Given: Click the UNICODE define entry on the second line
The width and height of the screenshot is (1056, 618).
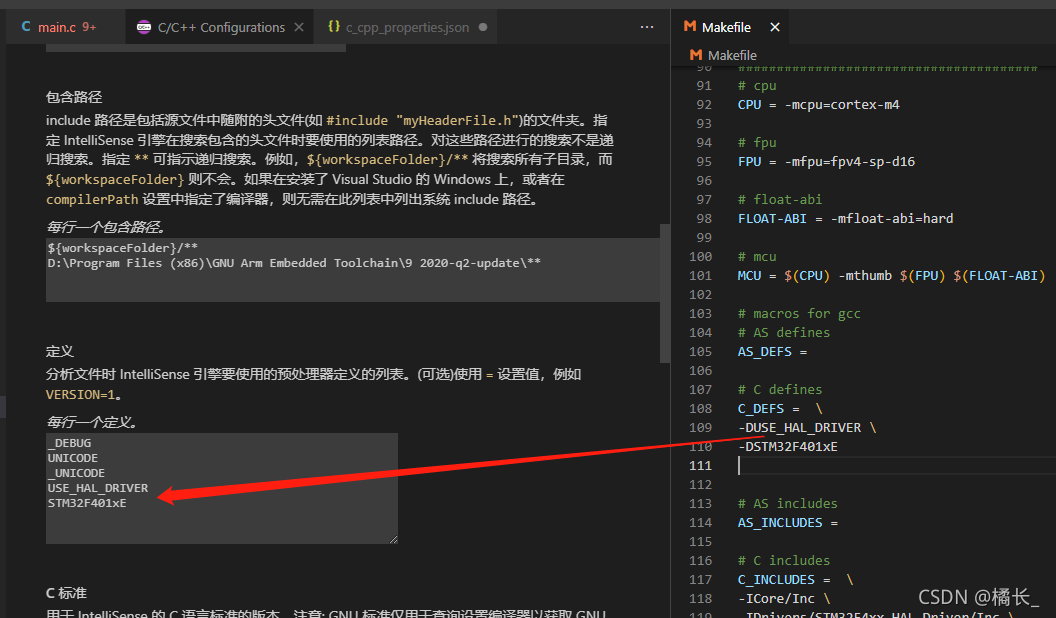Looking at the screenshot, I should (73, 458).
